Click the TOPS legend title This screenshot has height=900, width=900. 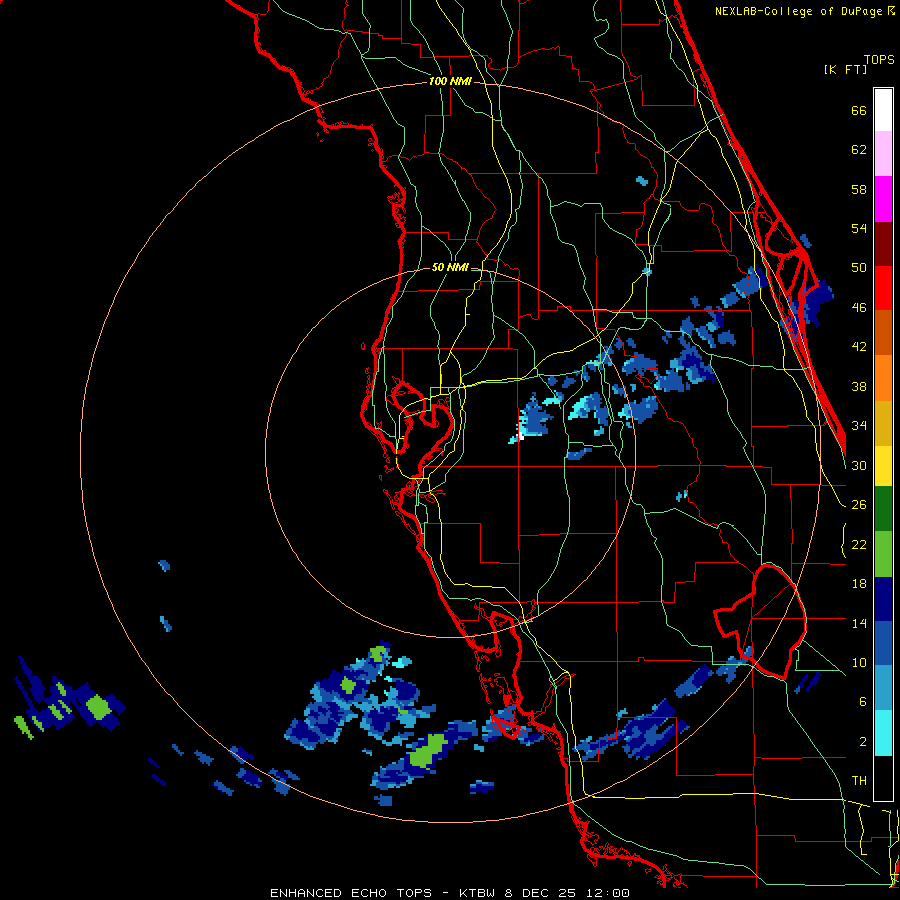pos(879,60)
